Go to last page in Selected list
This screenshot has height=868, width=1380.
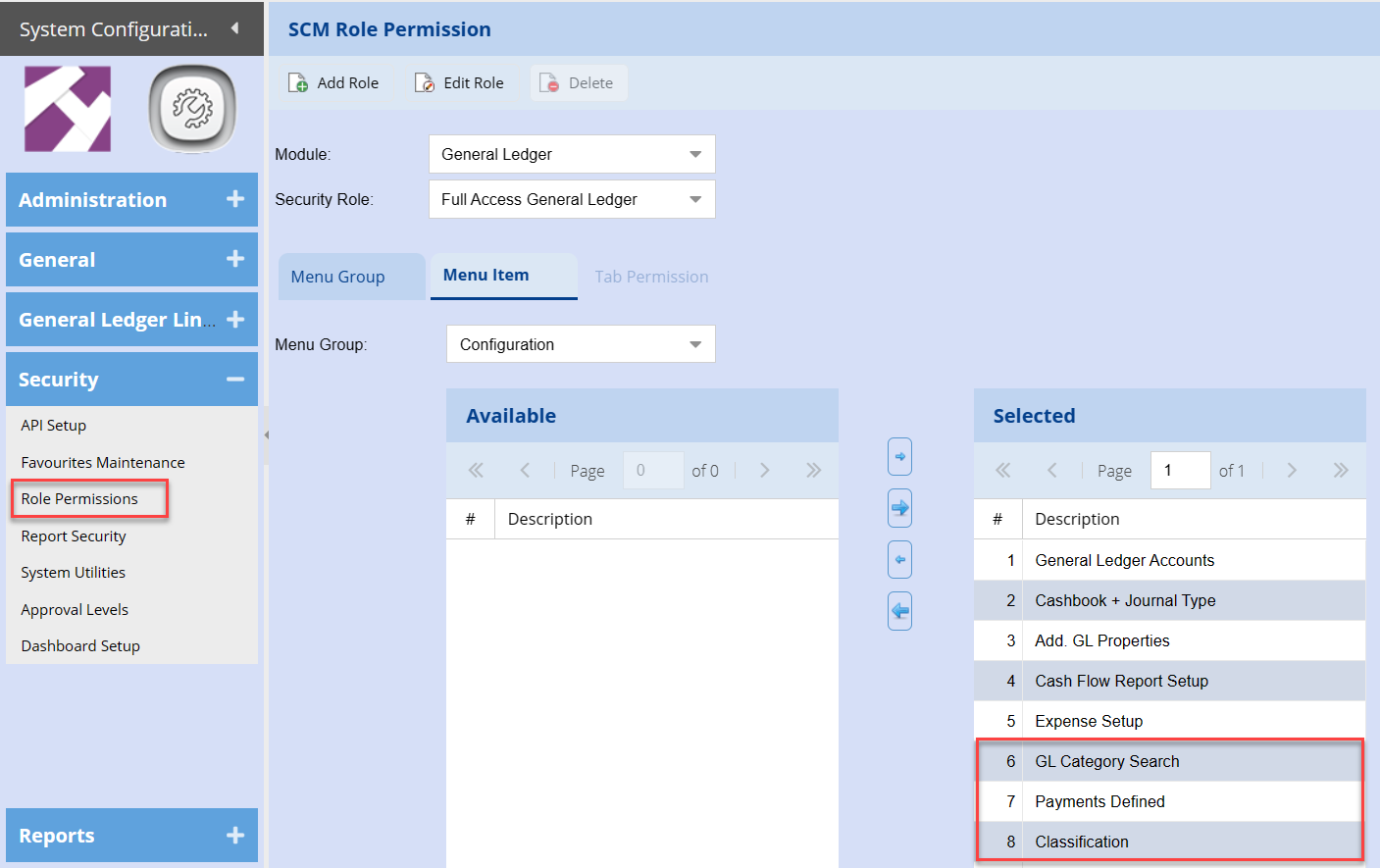pos(1341,471)
